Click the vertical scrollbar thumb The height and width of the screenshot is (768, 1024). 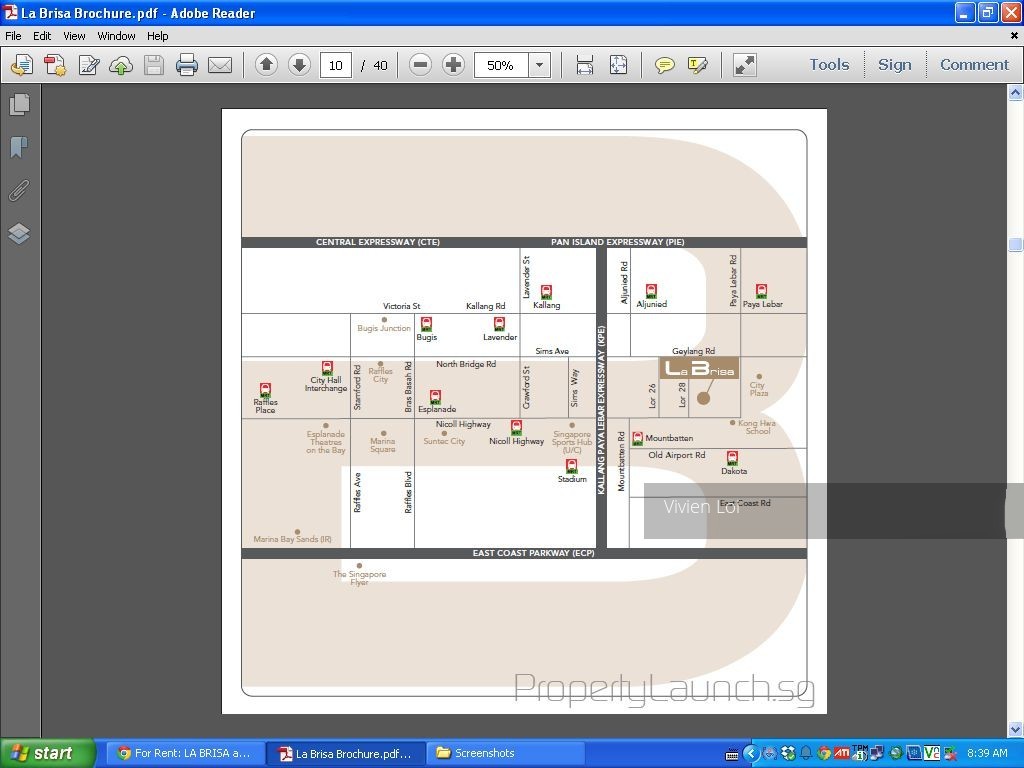pyautogui.click(x=1015, y=244)
